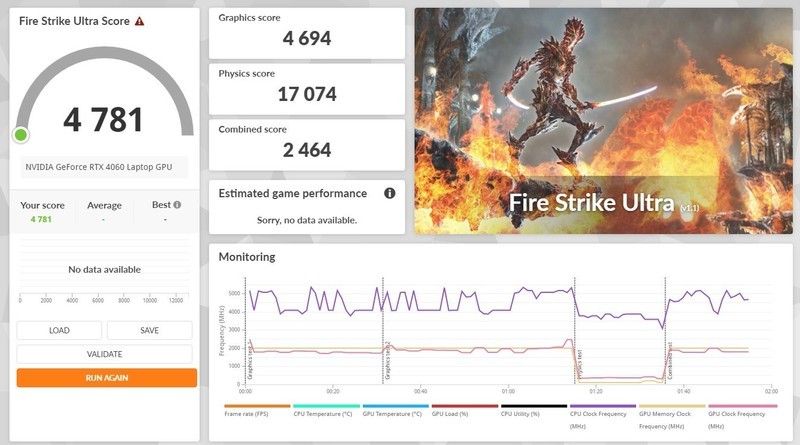Click the Physics score value 17 074
Image resolution: width=800 pixels, height=445 pixels.
coord(307,94)
